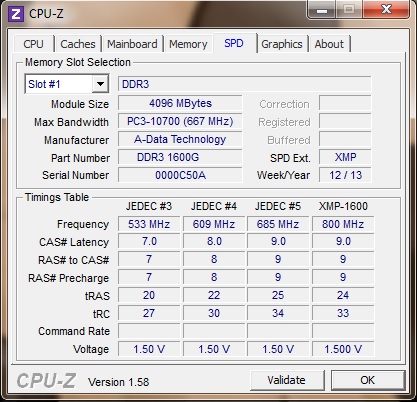The height and width of the screenshot is (402, 417).
Task: Click the DDR3 memory type field
Action: 244,84
